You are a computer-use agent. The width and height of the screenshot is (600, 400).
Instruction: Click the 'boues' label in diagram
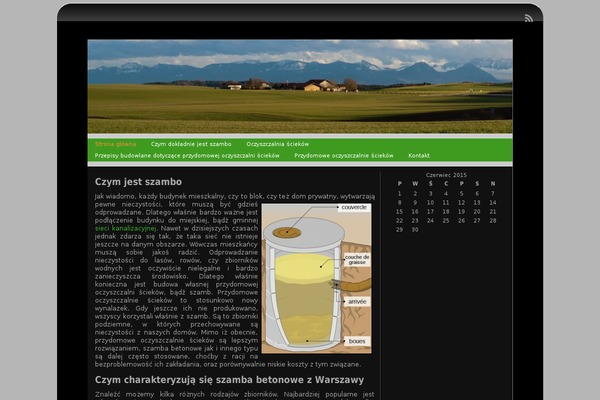point(357,341)
